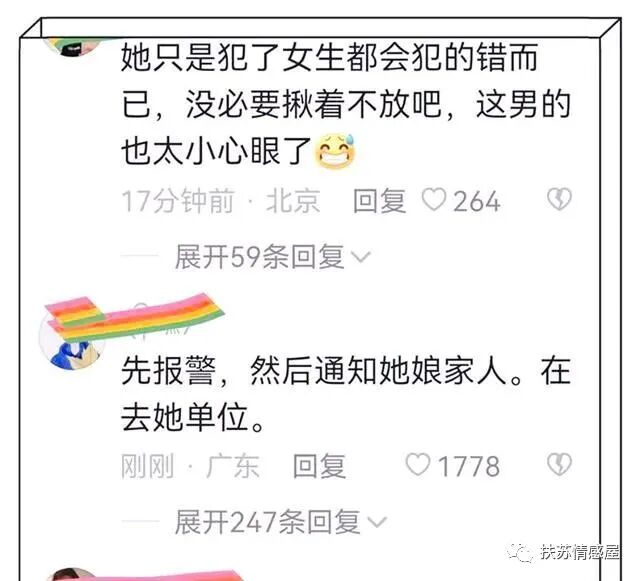Like the Guangdong comment with 1778 likes
The image size is (640, 581).
pyautogui.click(x=418, y=465)
